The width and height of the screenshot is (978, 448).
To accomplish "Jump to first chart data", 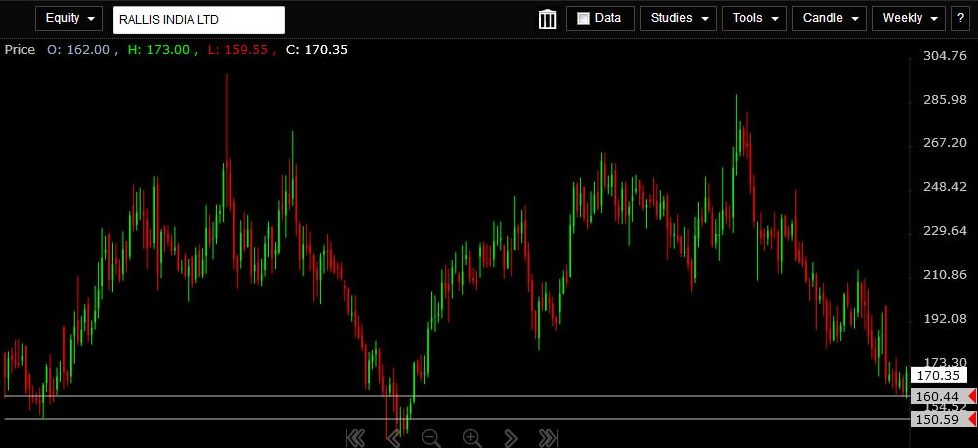I will pyautogui.click(x=354, y=437).
